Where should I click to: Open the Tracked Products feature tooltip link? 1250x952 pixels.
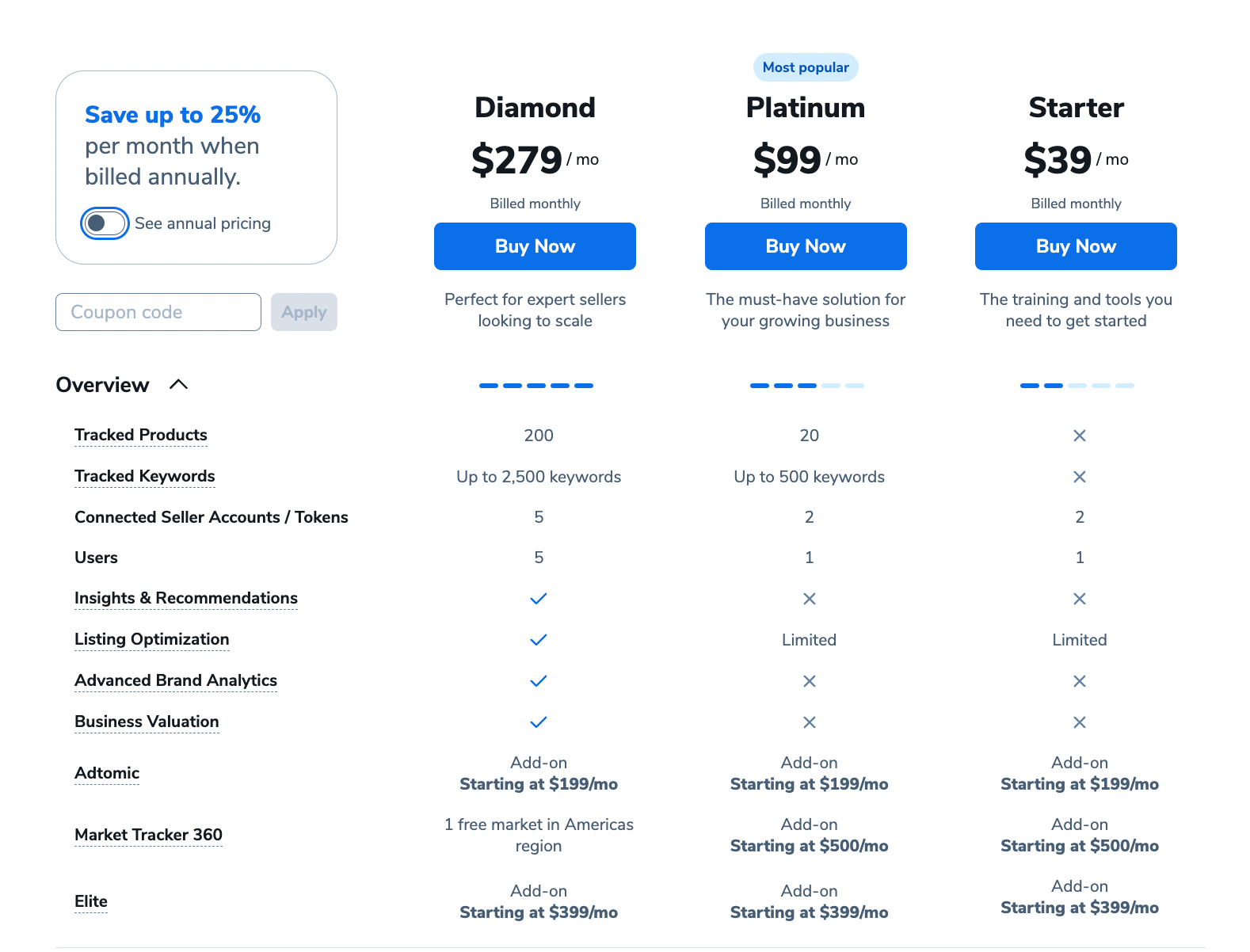pyautogui.click(x=141, y=435)
